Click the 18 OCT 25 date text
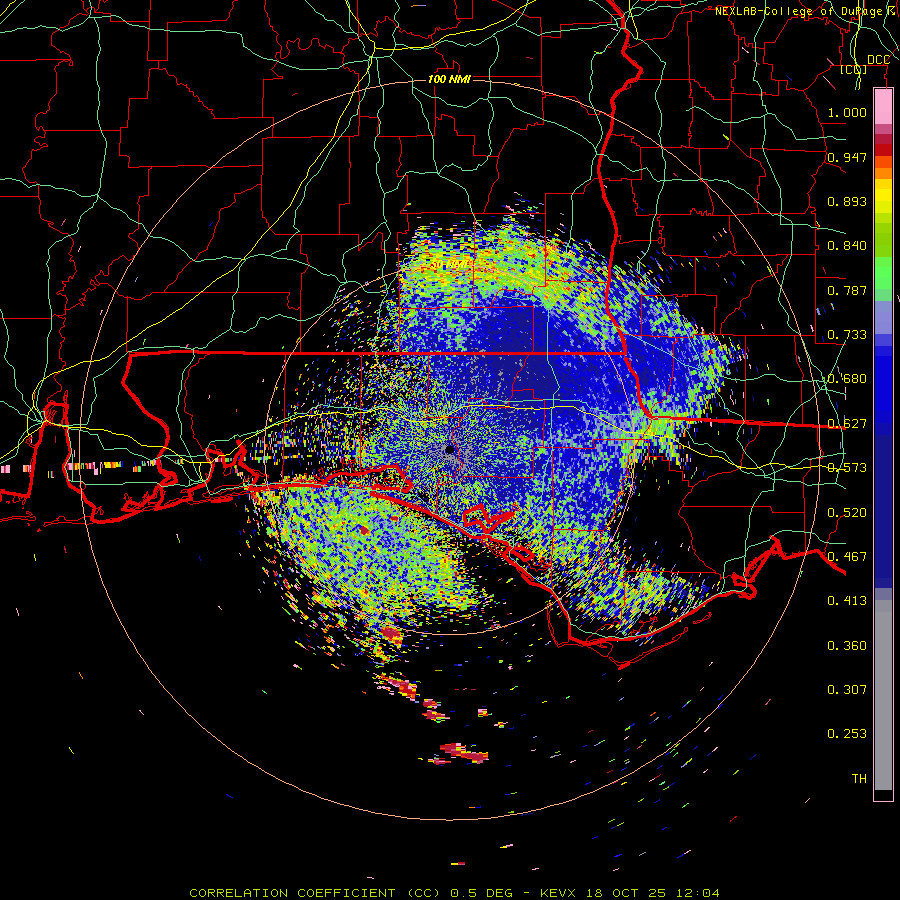The image size is (900, 900). [626, 893]
